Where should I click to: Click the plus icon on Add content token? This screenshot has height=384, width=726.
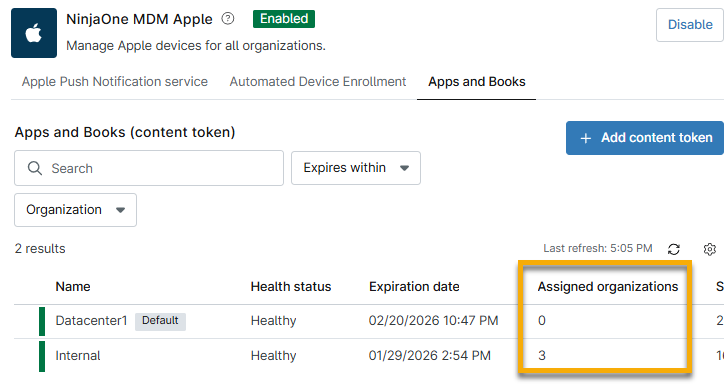click(586, 138)
